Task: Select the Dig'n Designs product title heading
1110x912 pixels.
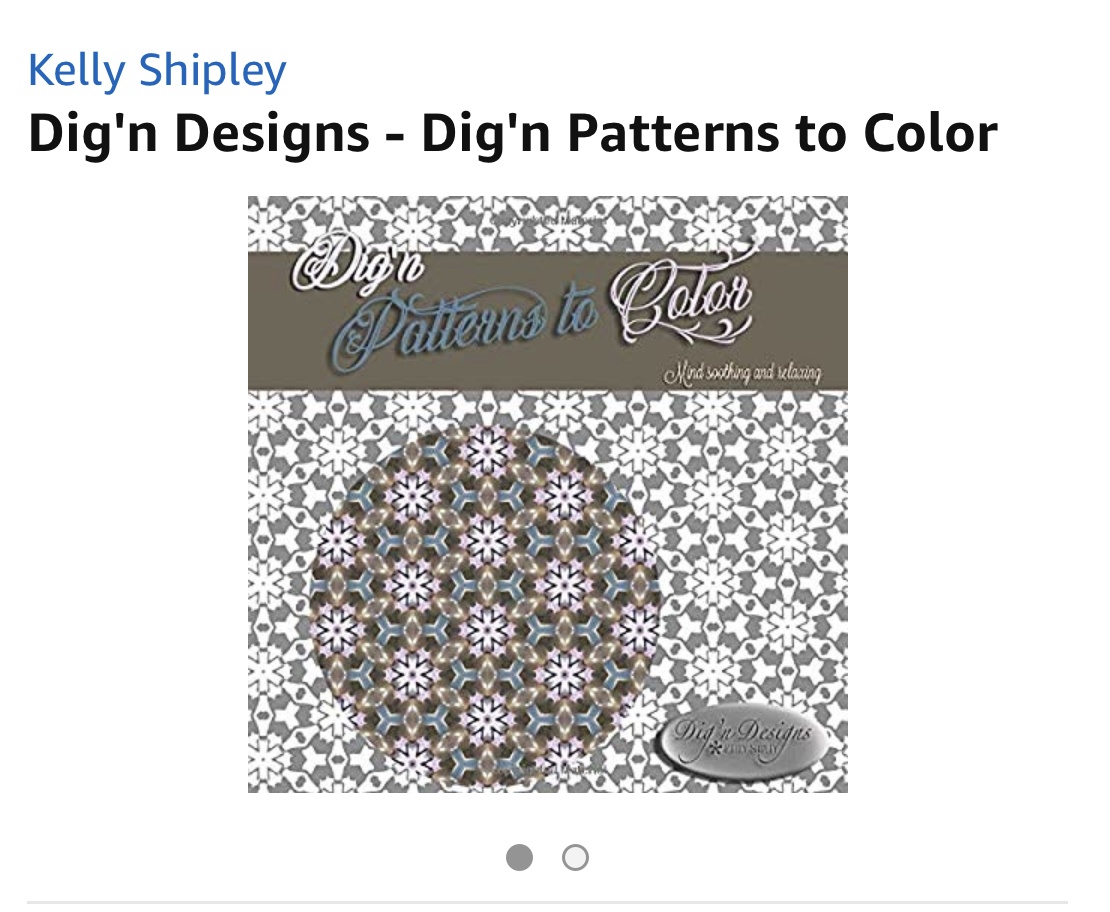Action: (x=513, y=133)
